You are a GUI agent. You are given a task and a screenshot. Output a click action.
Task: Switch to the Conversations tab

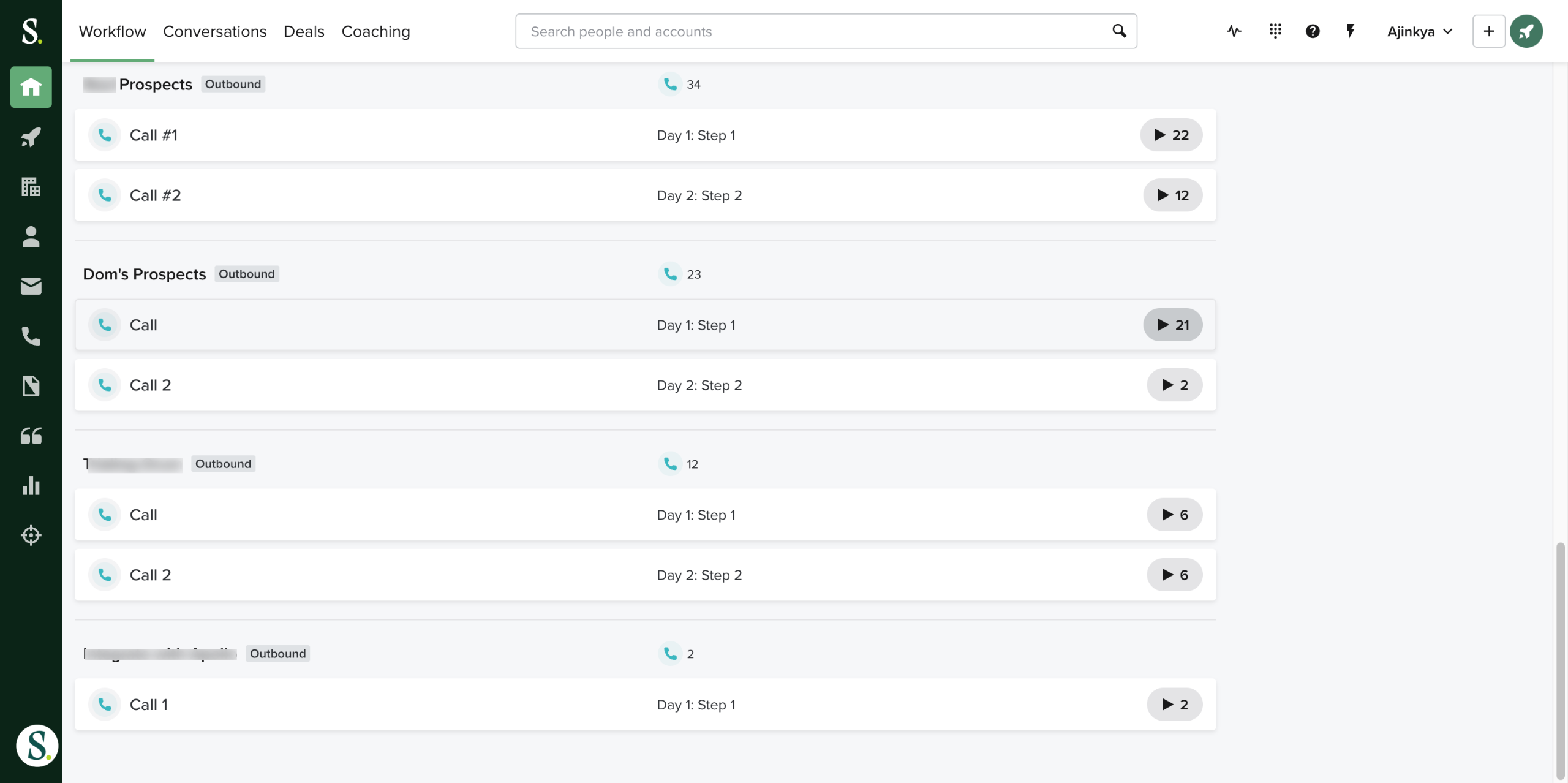point(214,31)
